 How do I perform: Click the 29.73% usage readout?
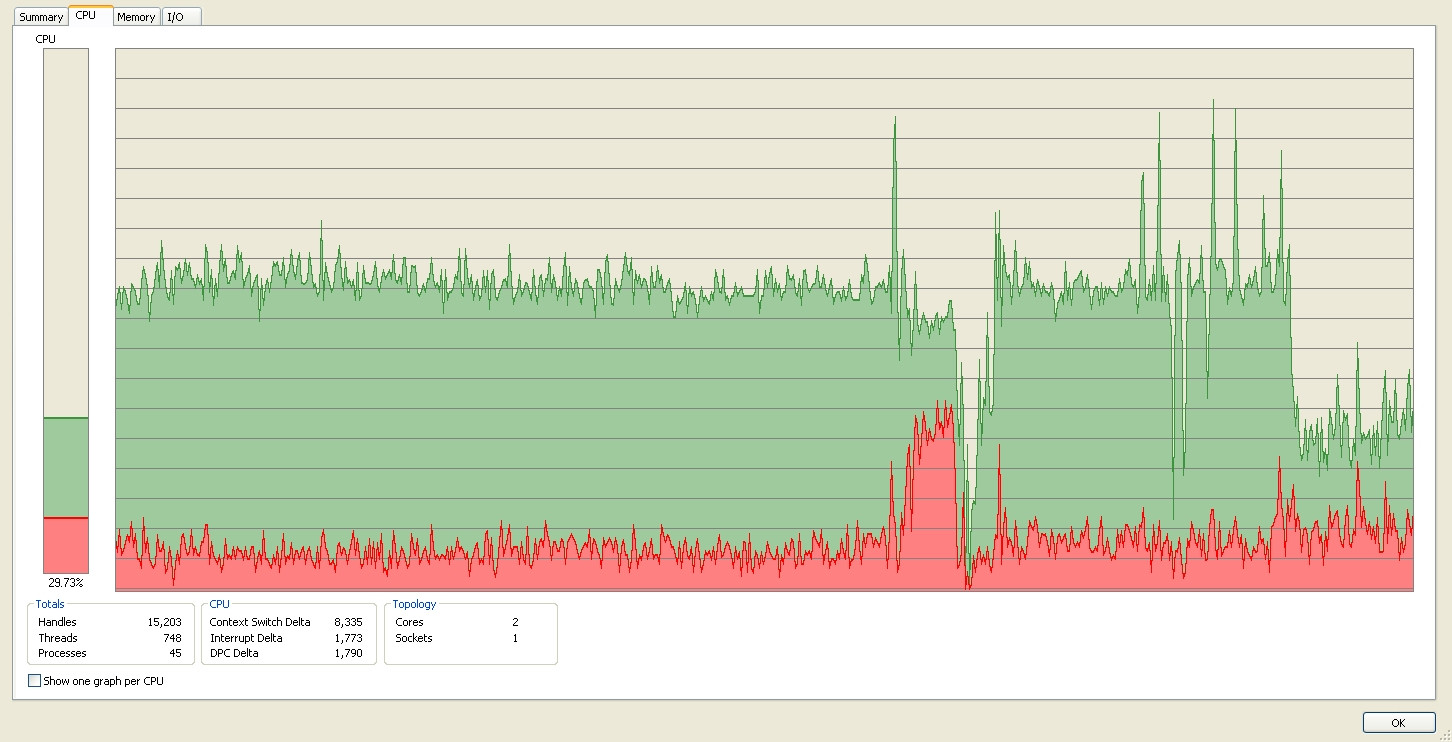[x=66, y=582]
